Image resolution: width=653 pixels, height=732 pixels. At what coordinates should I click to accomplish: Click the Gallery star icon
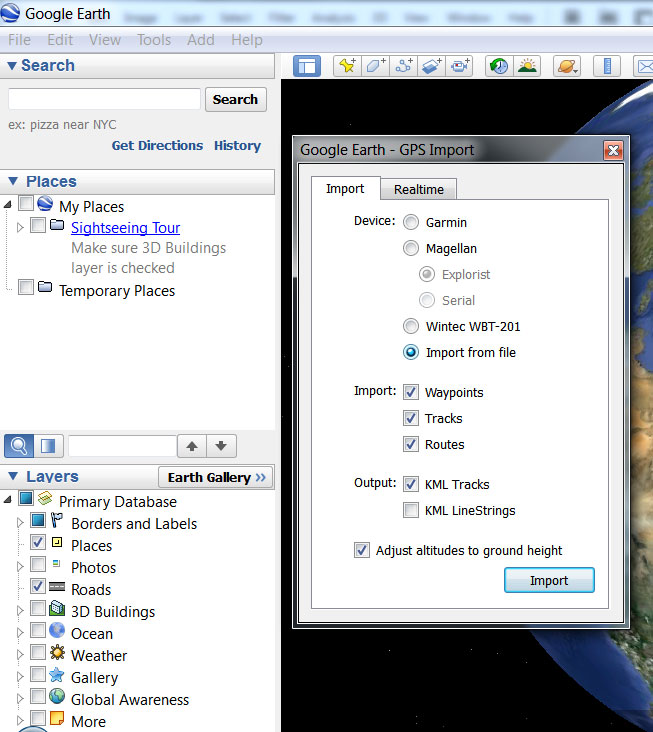tap(57, 674)
